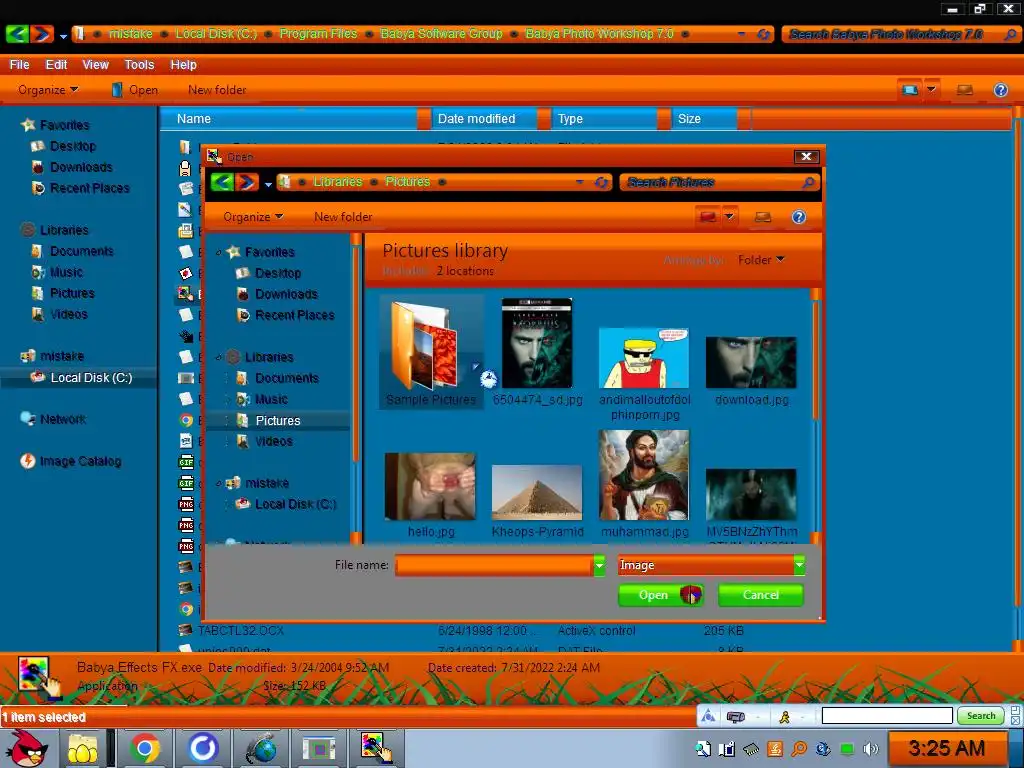Click the green Open button in the dialog
The image size is (1024, 768).
pos(661,595)
